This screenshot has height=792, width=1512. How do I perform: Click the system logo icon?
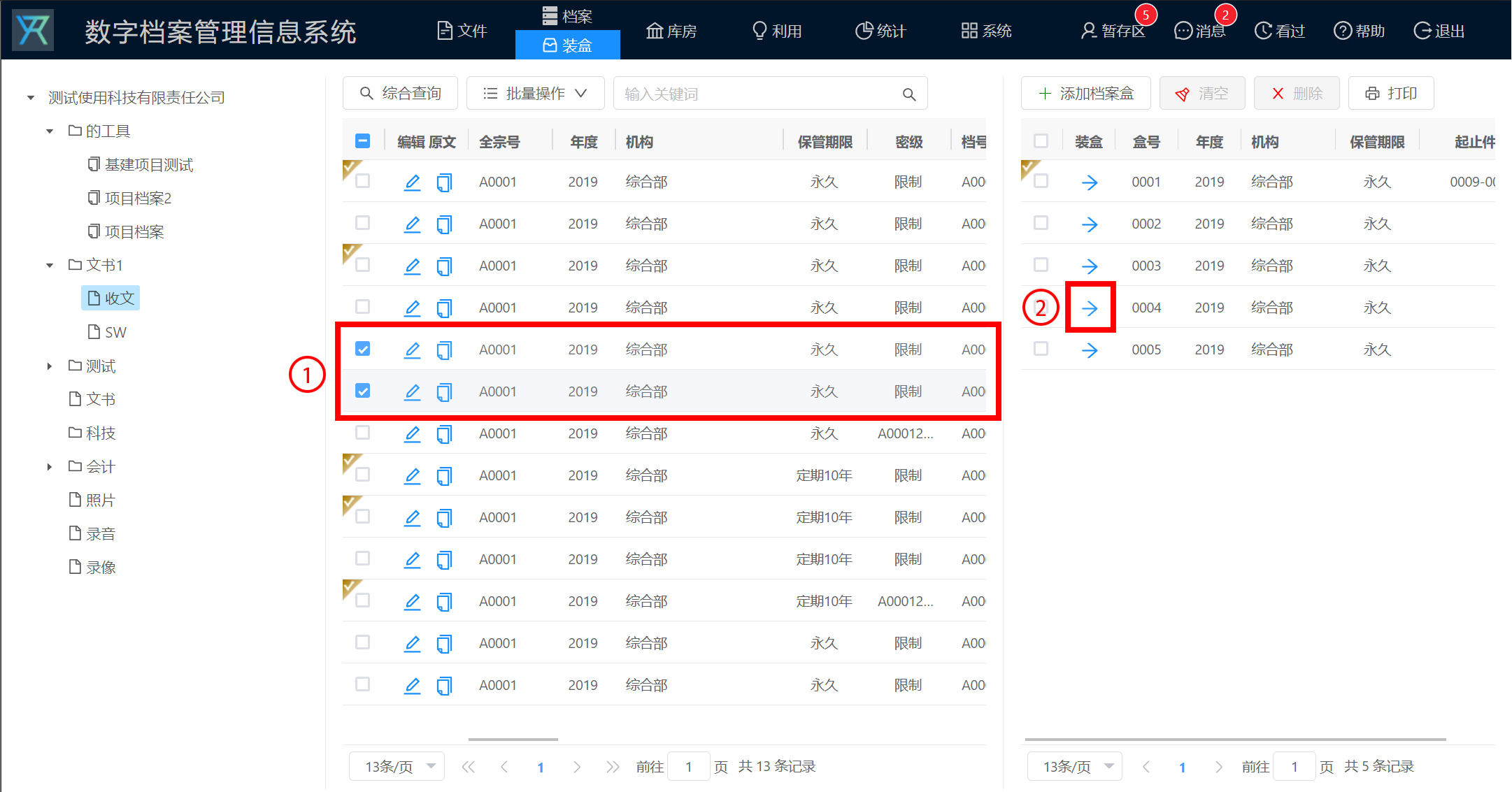click(x=33, y=30)
